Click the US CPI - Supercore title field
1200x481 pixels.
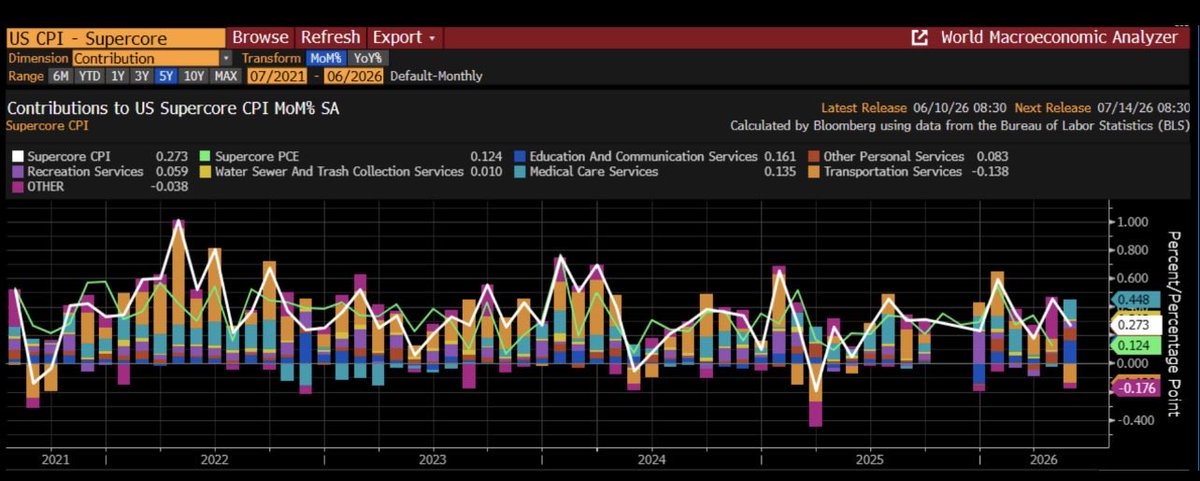[115, 38]
